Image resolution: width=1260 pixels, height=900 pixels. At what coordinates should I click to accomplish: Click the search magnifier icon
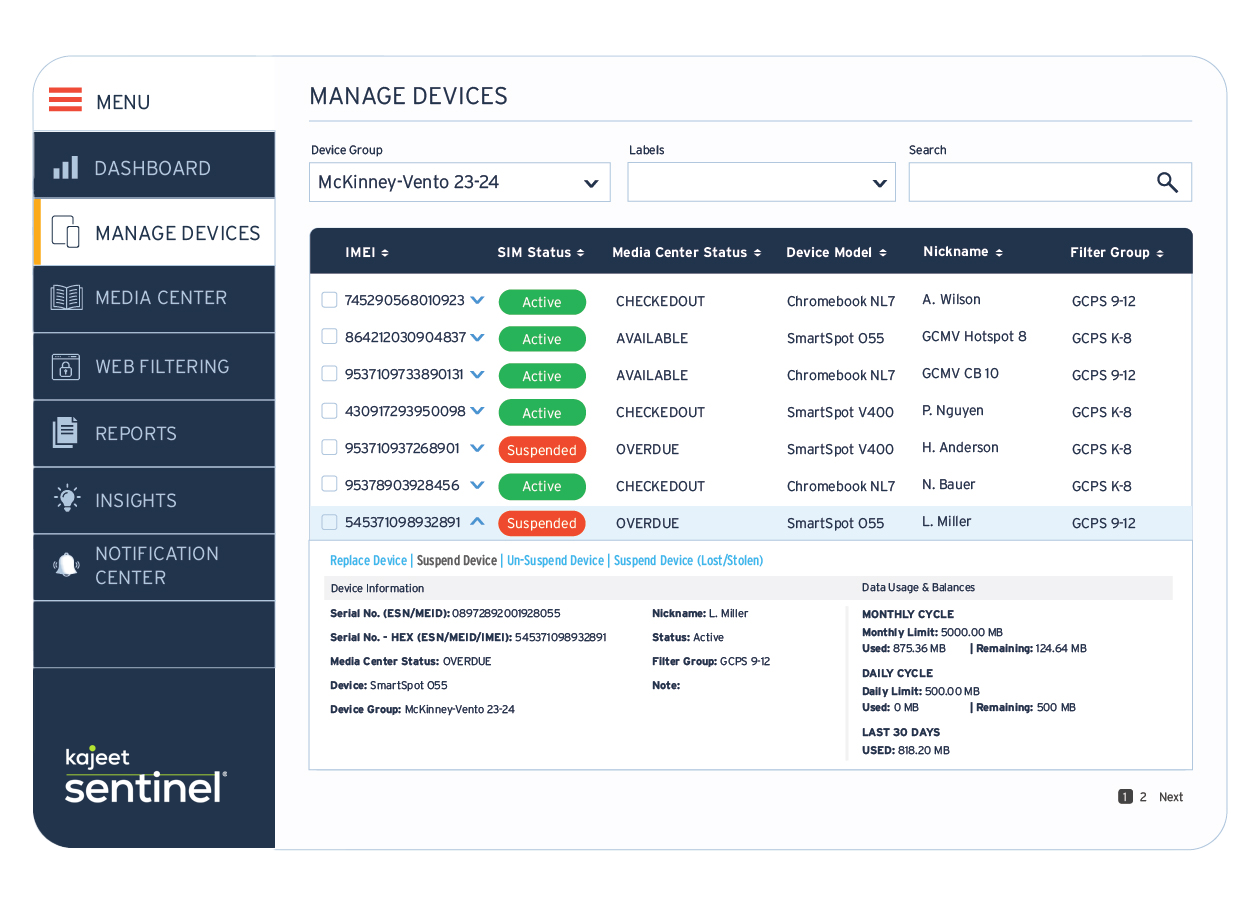[1166, 182]
